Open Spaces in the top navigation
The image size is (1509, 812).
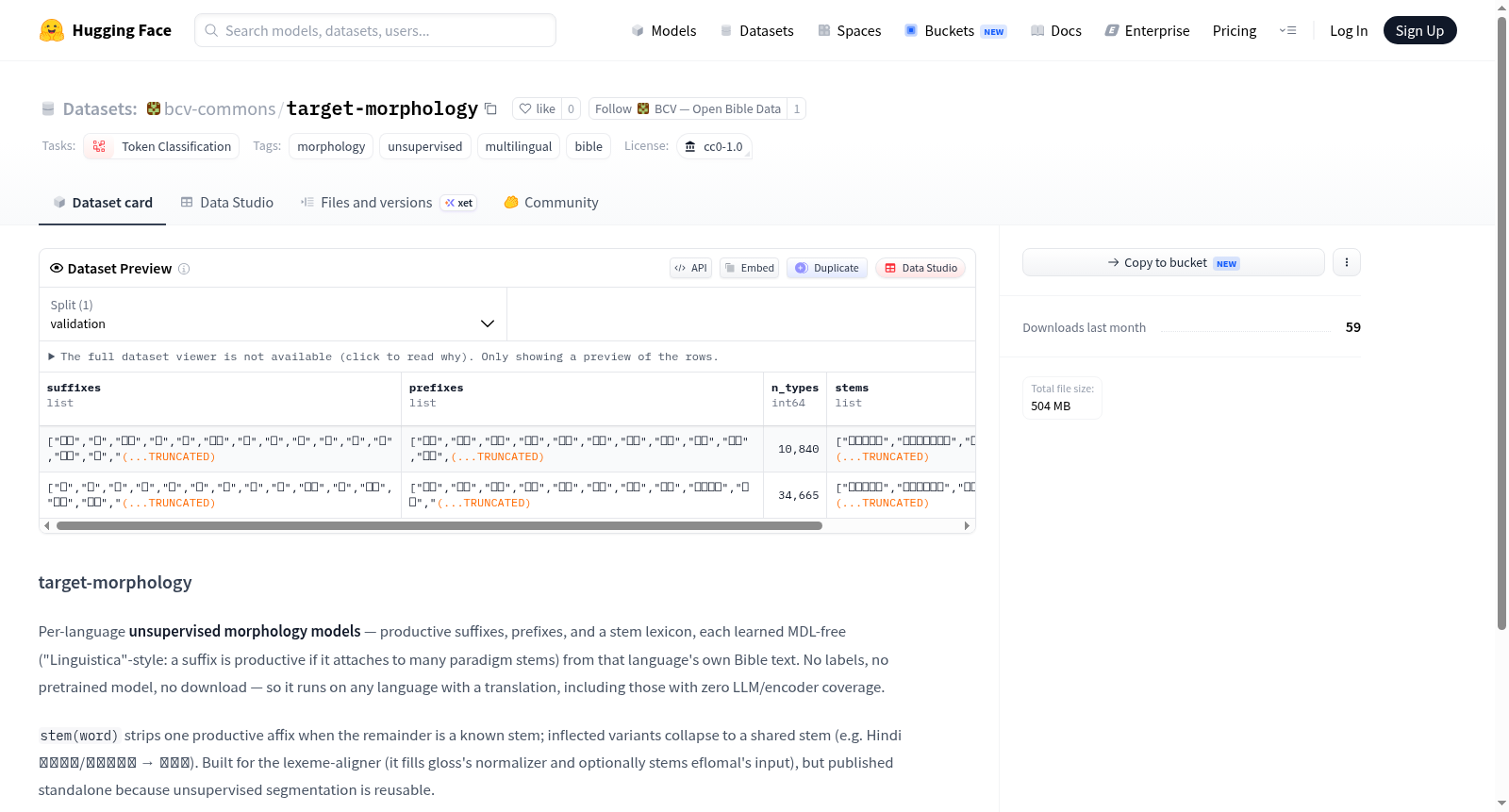pyautogui.click(x=850, y=30)
